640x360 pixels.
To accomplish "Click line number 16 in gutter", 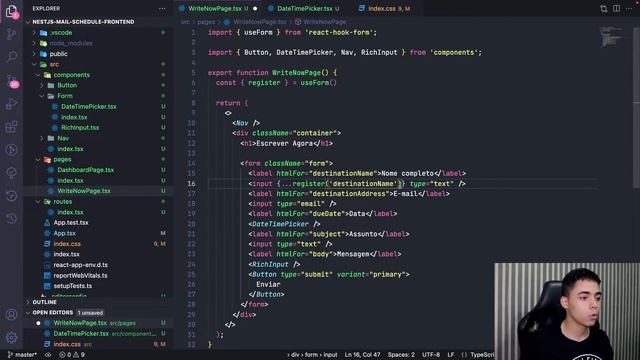I will (191, 184).
